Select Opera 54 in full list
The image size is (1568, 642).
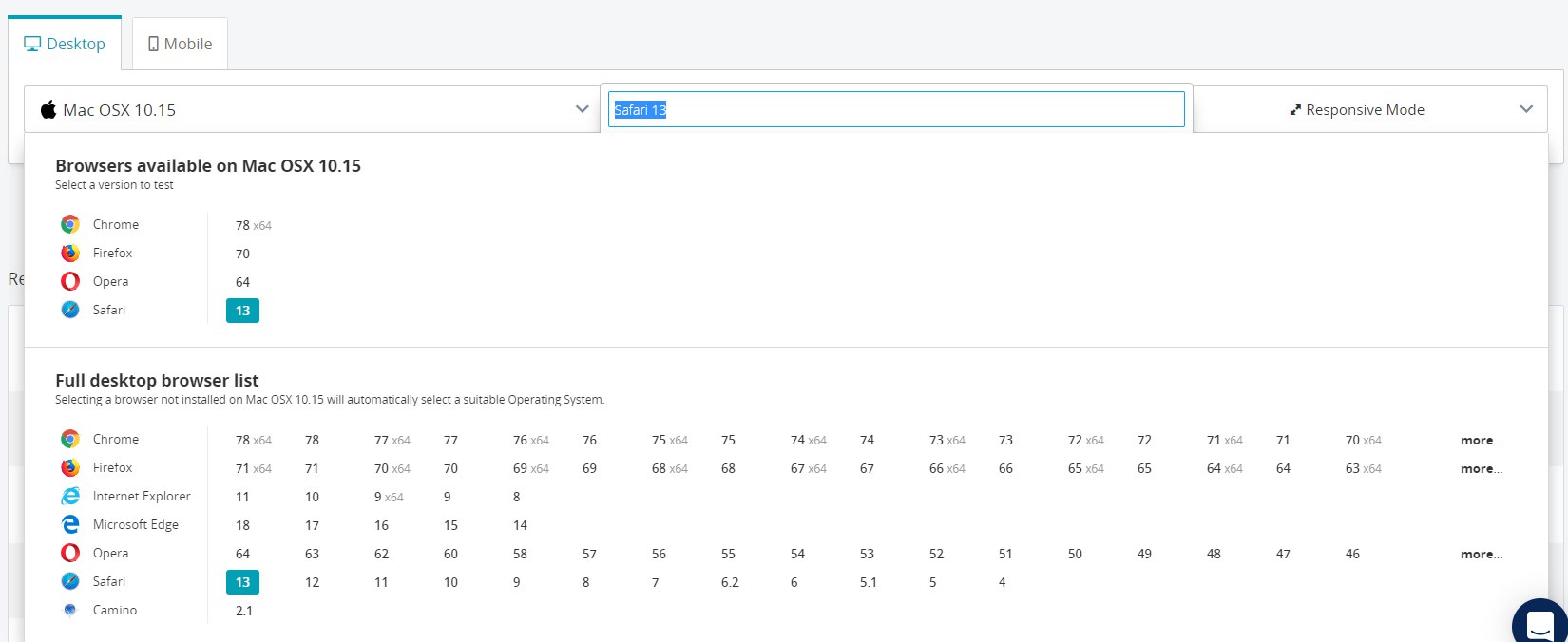point(797,554)
